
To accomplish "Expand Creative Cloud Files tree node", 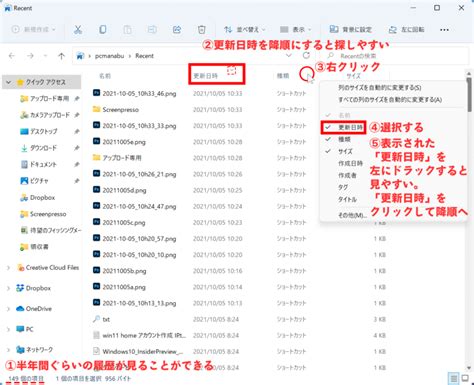I will 8,268.
